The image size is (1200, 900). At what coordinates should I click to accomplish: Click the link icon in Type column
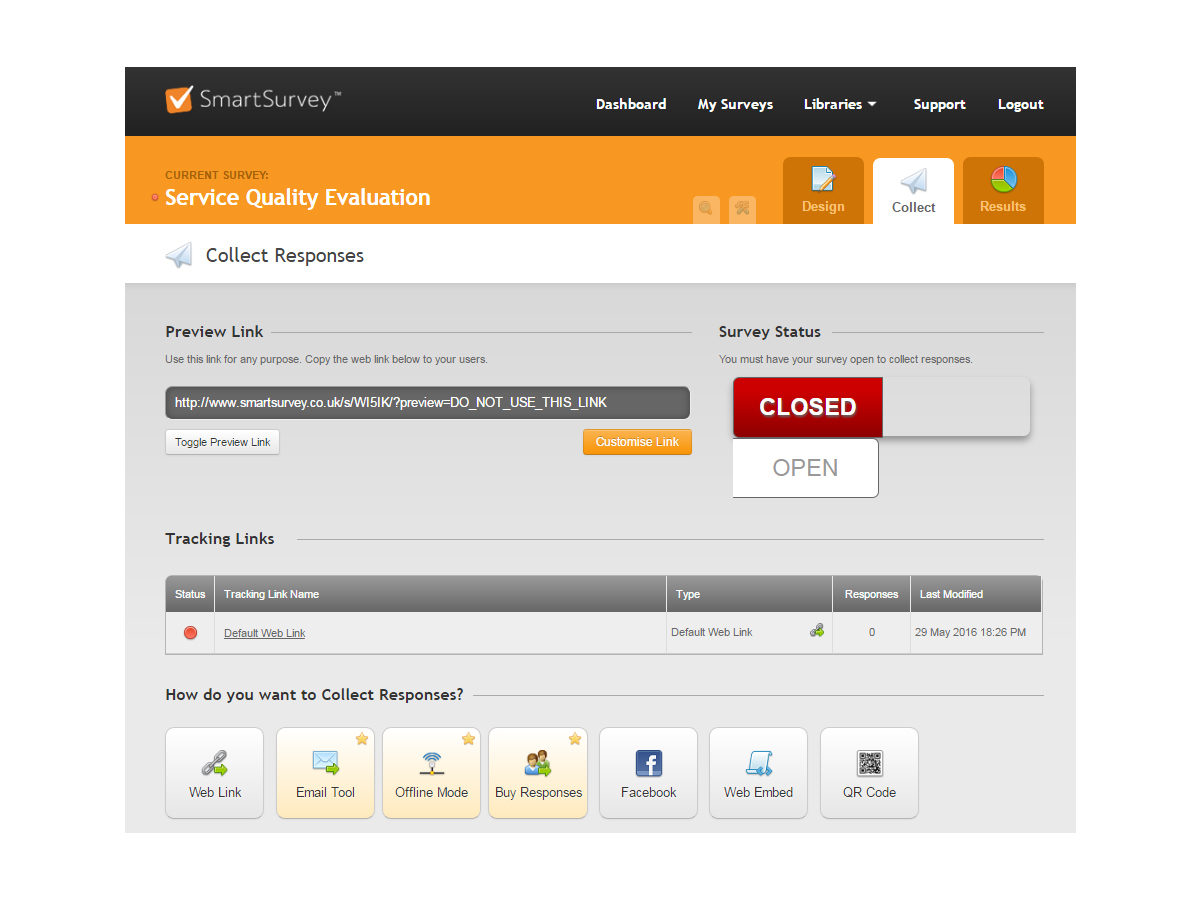click(817, 631)
